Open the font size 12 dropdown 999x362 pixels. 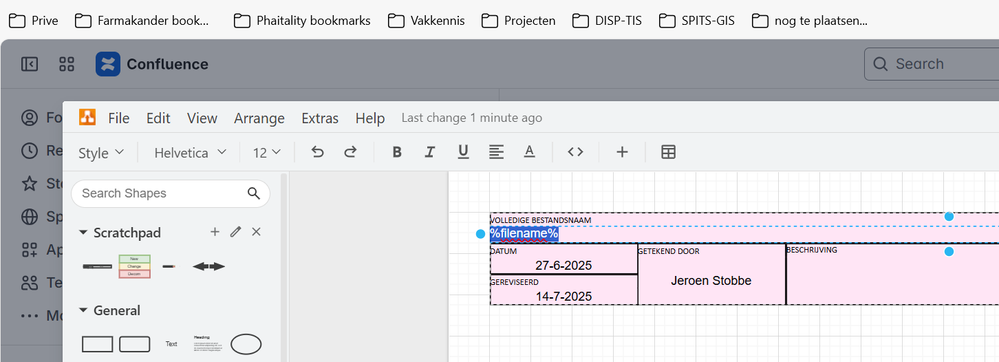pyautogui.click(x=267, y=152)
